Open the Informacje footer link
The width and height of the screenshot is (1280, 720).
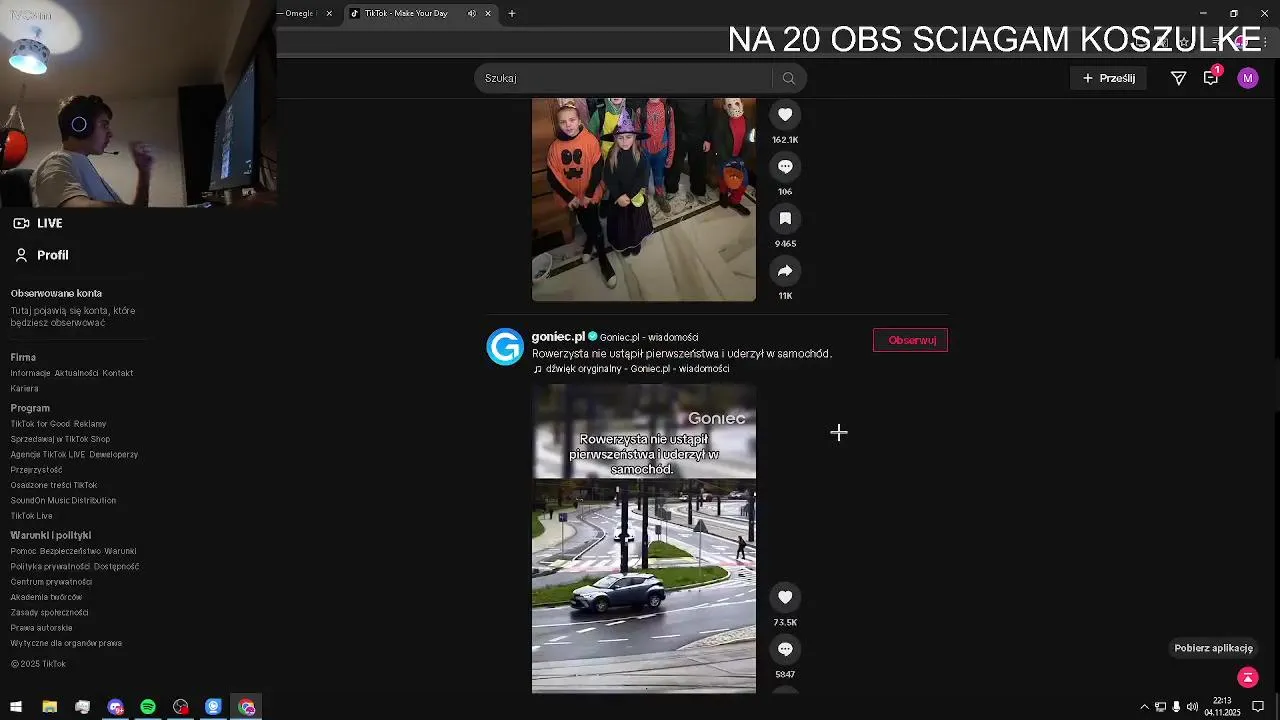pos(30,373)
